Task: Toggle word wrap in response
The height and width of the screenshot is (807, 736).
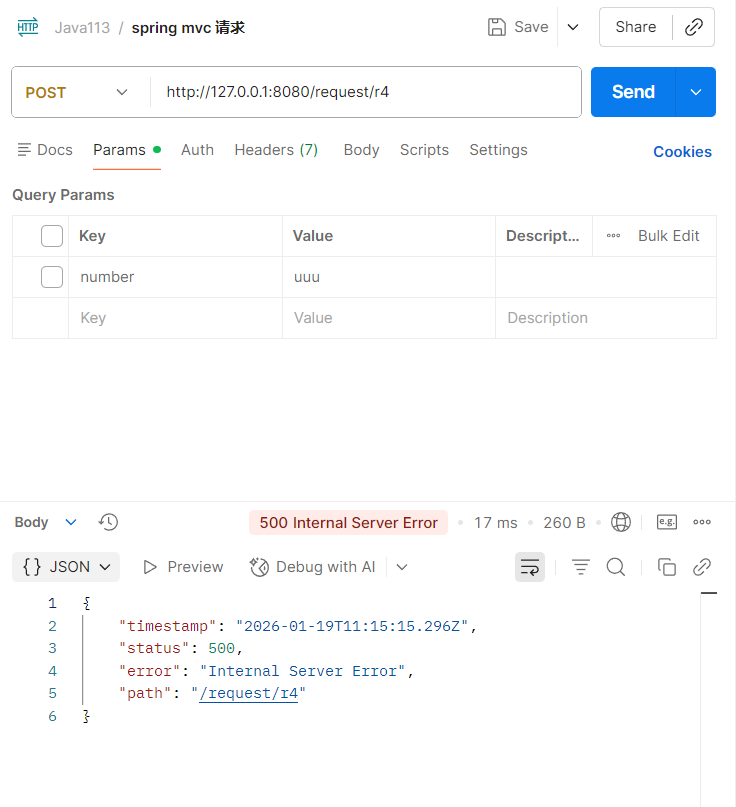Action: (530, 567)
